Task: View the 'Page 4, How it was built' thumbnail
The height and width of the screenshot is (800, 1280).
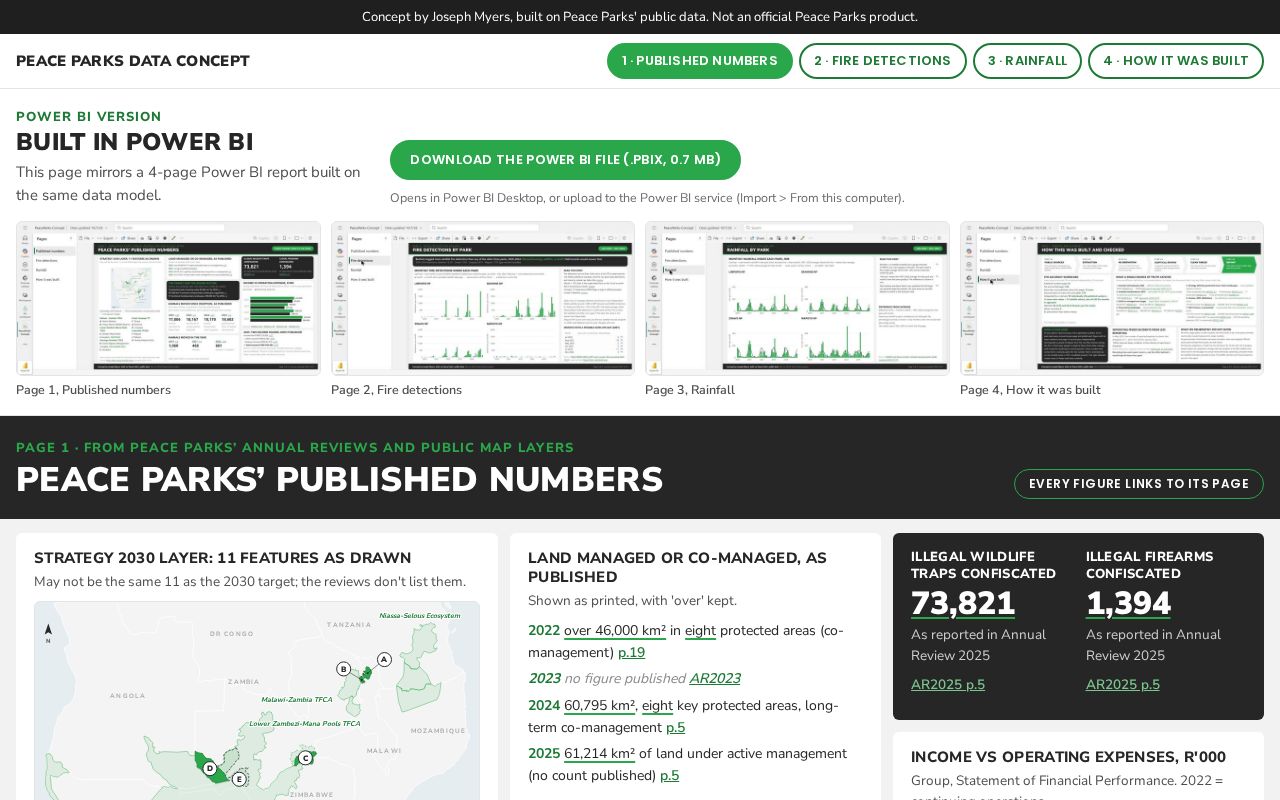Action: (x=1112, y=298)
